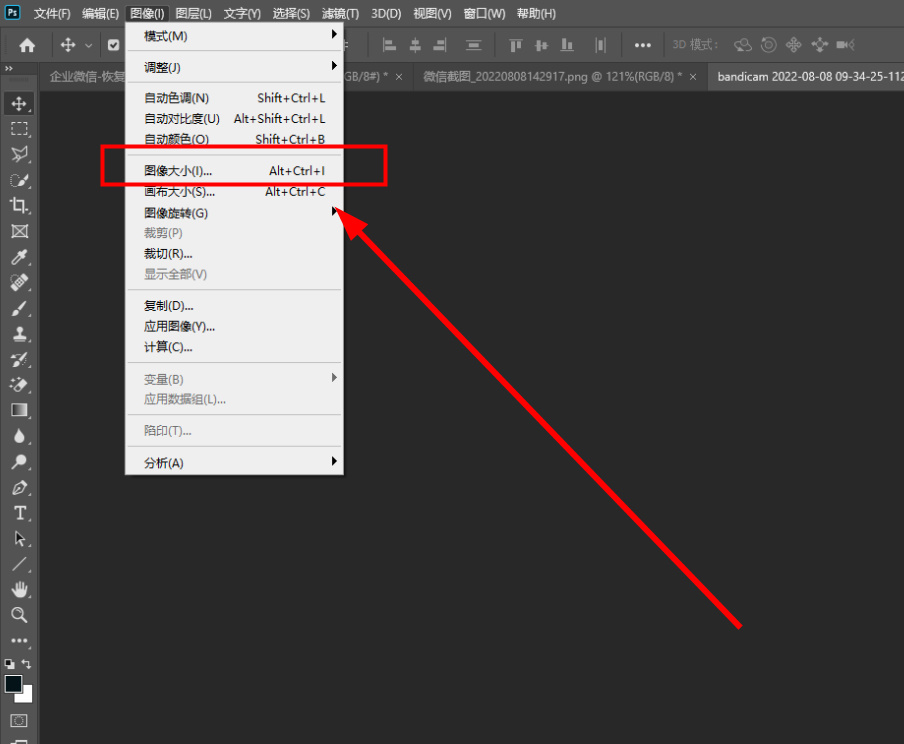Select the Zoom magnifier tool
The height and width of the screenshot is (744, 904).
coord(19,615)
